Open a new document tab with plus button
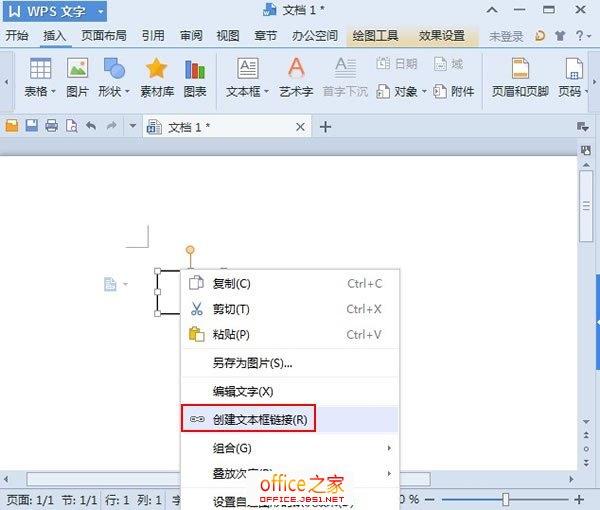The width and height of the screenshot is (600, 510). [x=325, y=127]
